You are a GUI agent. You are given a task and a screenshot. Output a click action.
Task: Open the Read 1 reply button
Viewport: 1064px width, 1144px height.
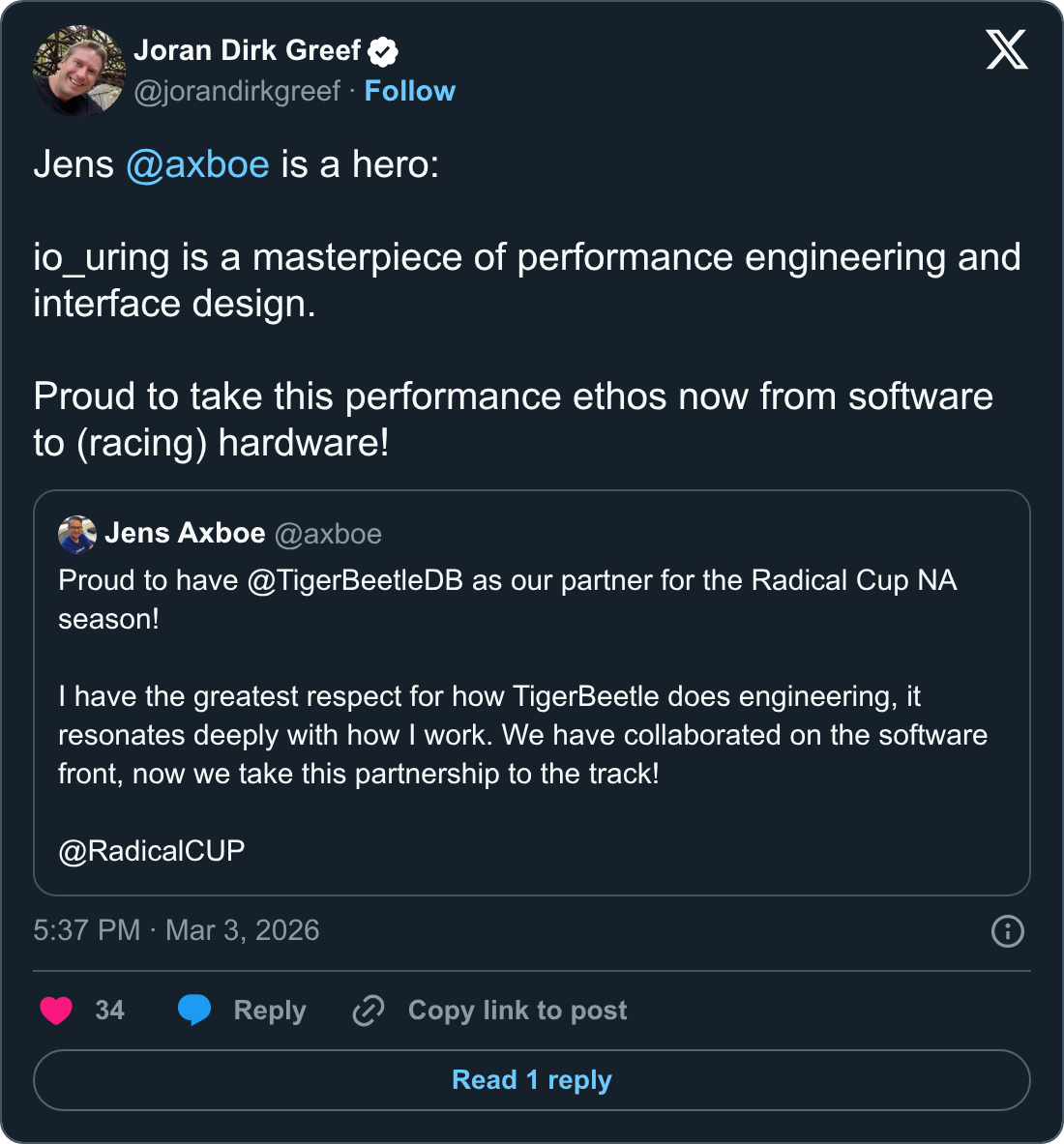(x=531, y=1080)
